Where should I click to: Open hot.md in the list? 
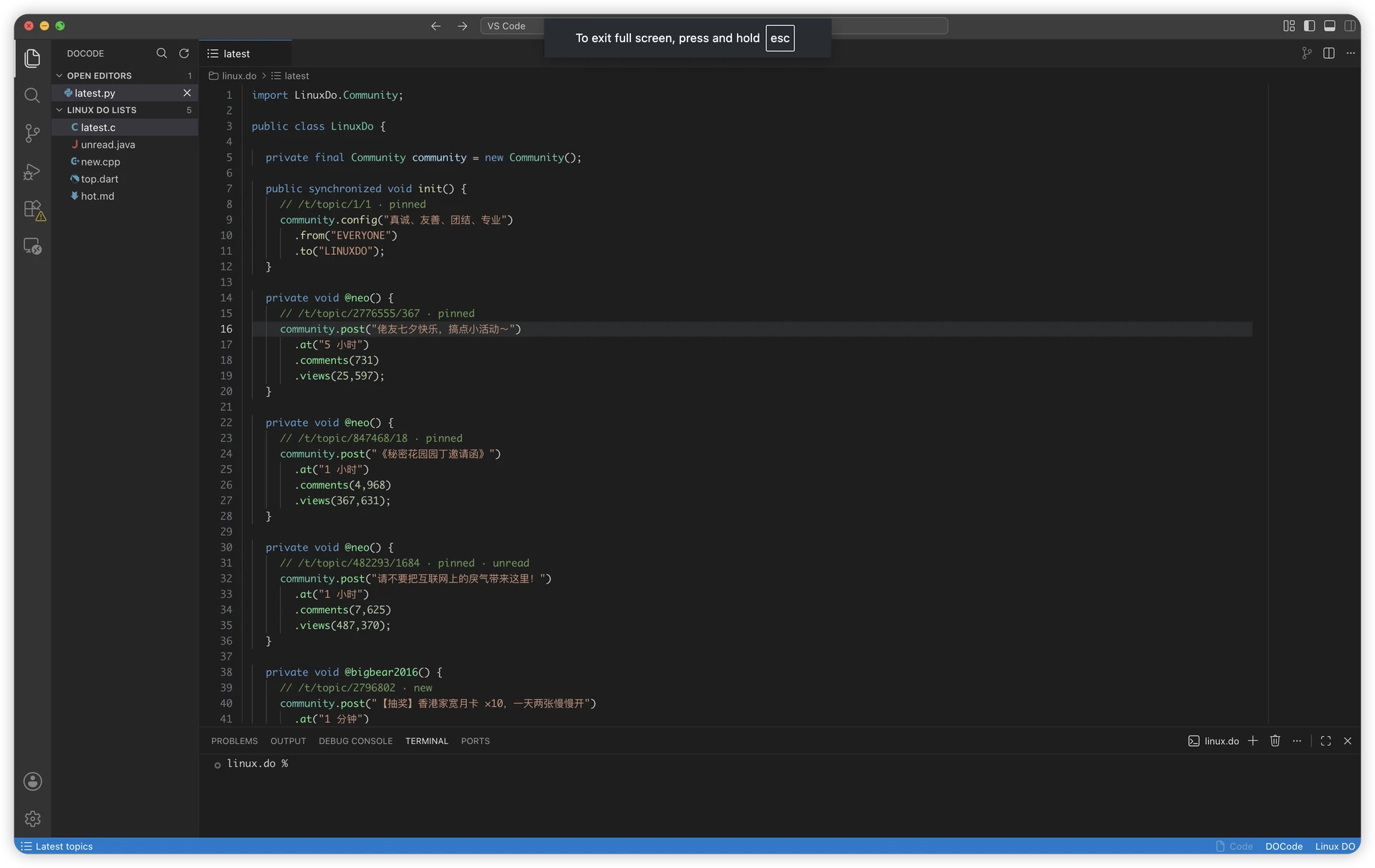click(125, 196)
